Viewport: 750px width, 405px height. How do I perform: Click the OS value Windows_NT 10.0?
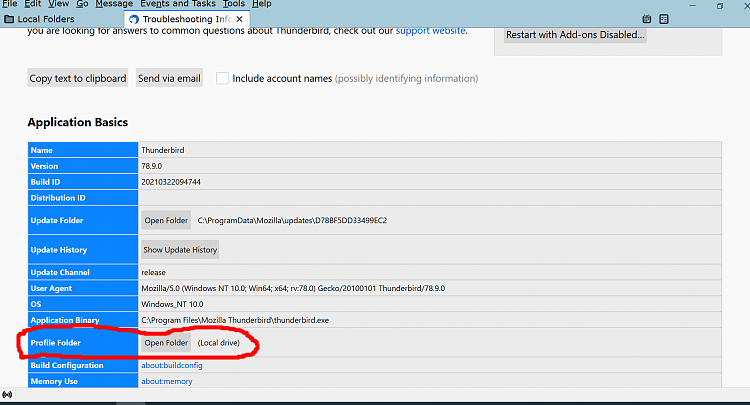pos(172,304)
